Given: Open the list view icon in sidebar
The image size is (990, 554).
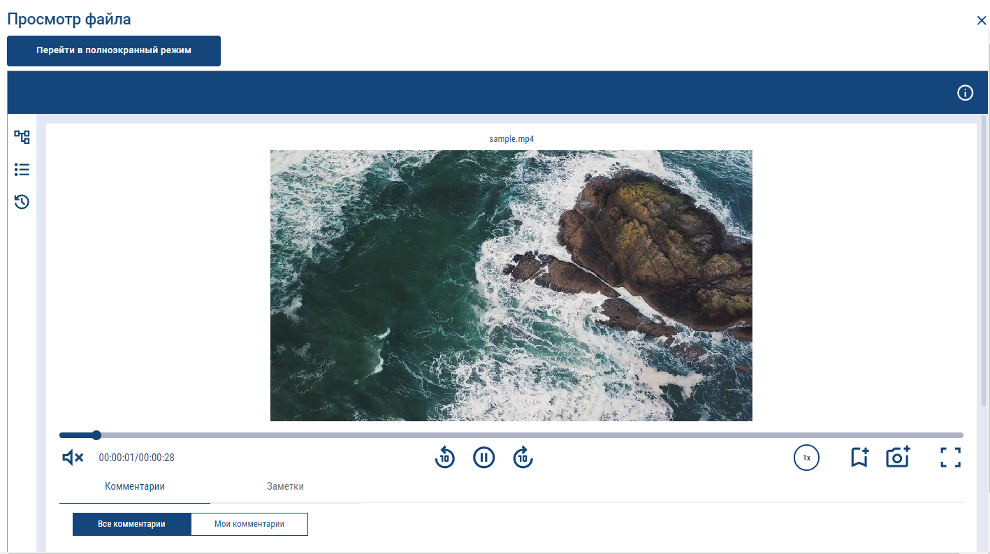Looking at the screenshot, I should click(x=22, y=170).
